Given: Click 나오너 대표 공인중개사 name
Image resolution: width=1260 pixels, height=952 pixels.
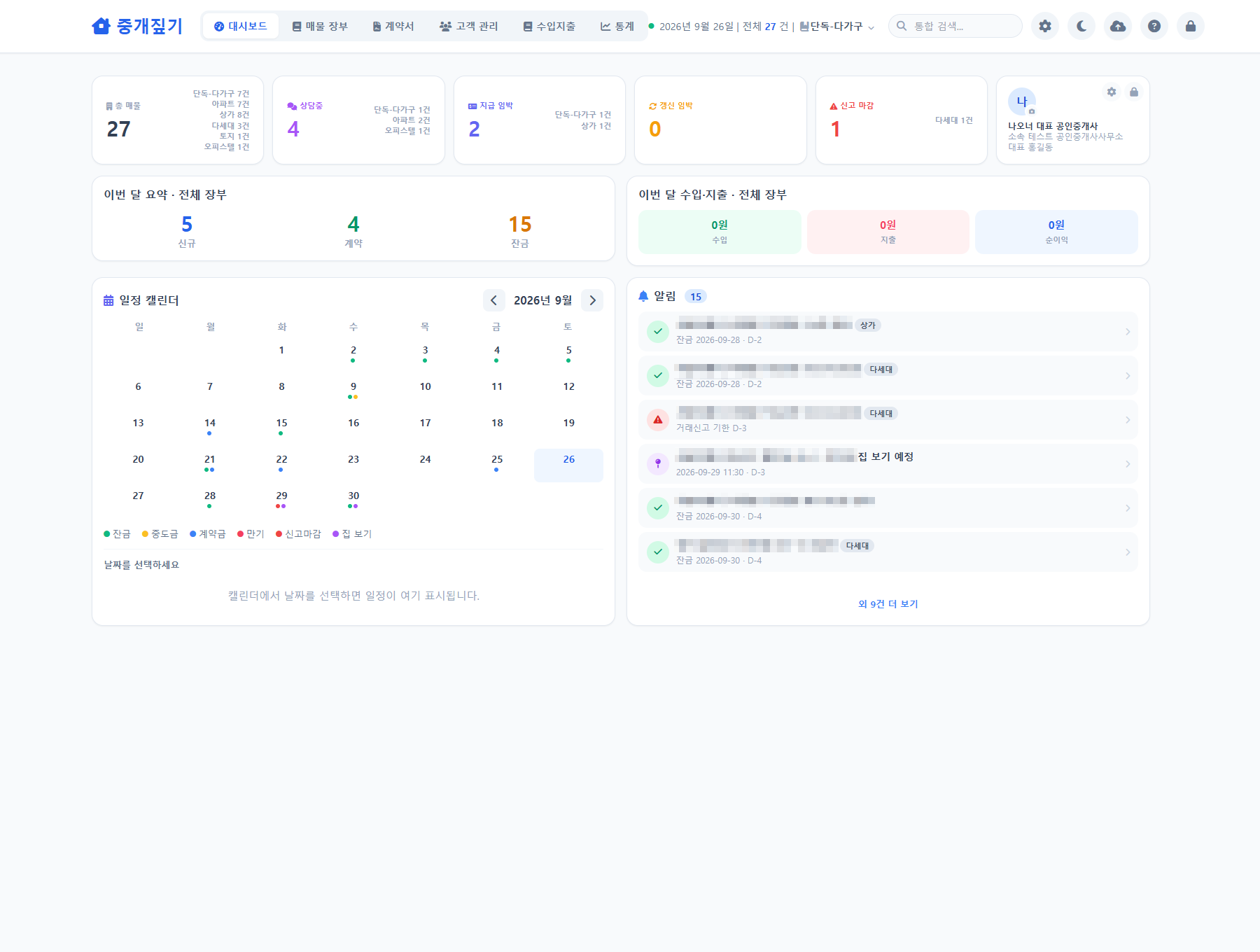Looking at the screenshot, I should [1053, 126].
